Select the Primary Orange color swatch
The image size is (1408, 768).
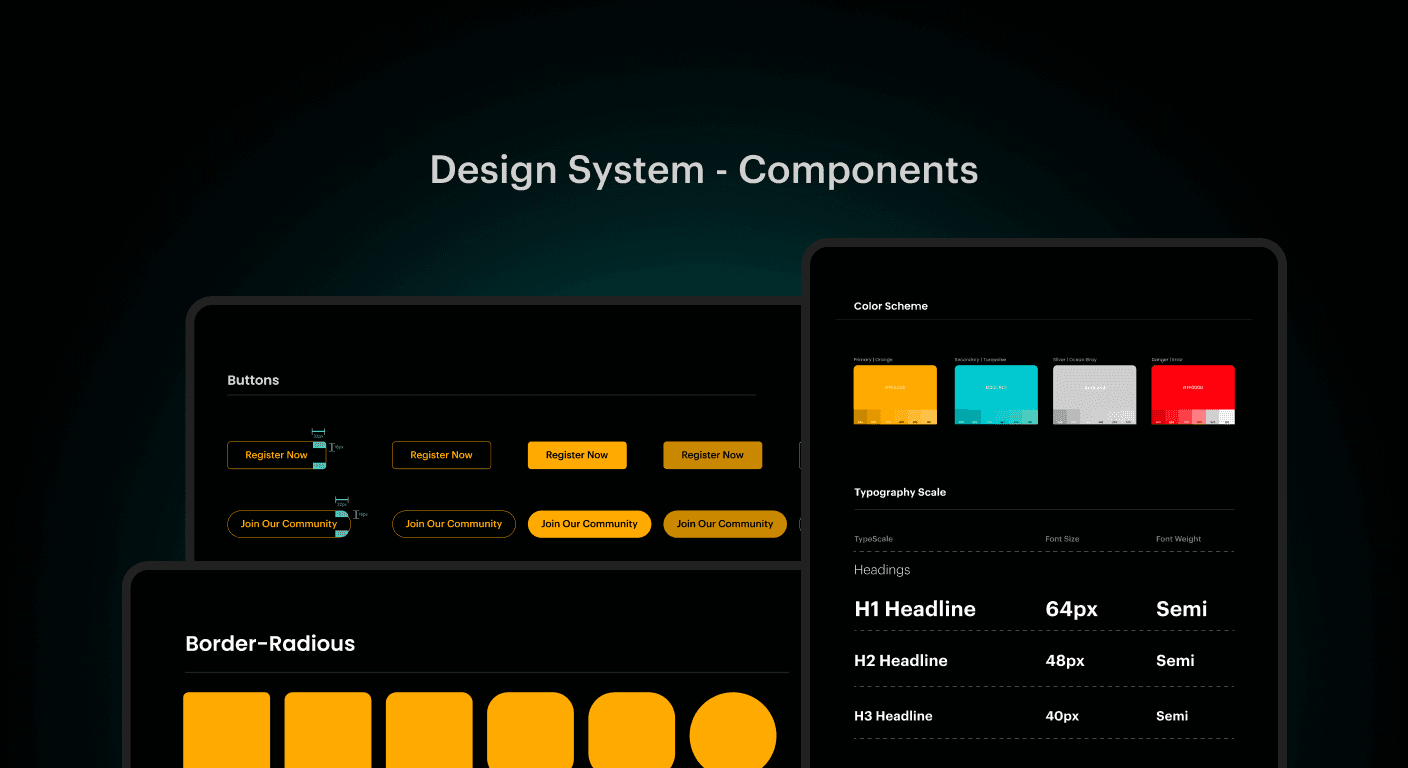[x=894, y=390]
